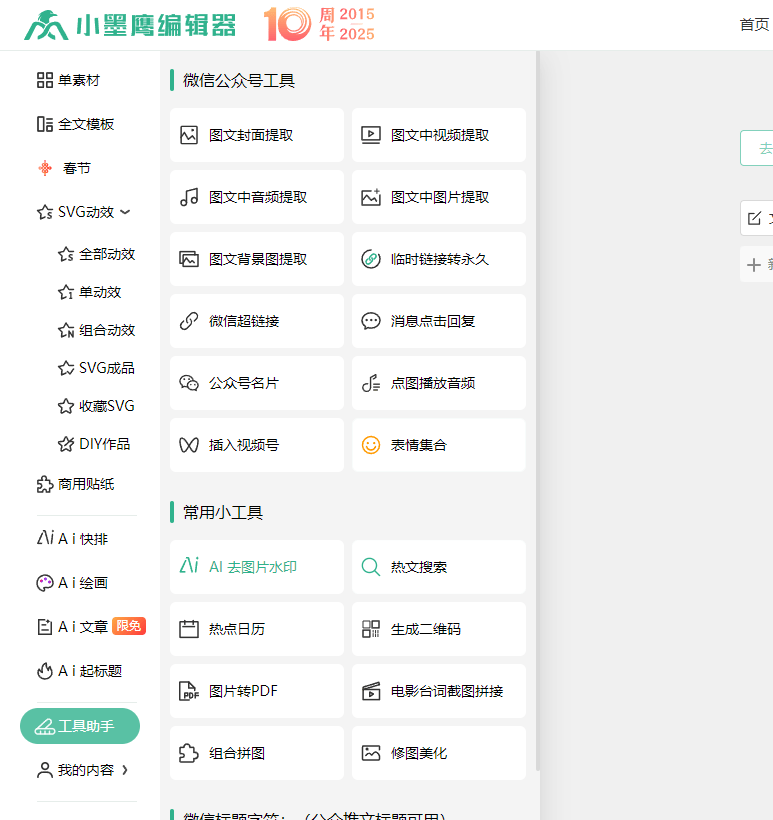Collapse the SVG动效 sidebar section

tap(125, 212)
